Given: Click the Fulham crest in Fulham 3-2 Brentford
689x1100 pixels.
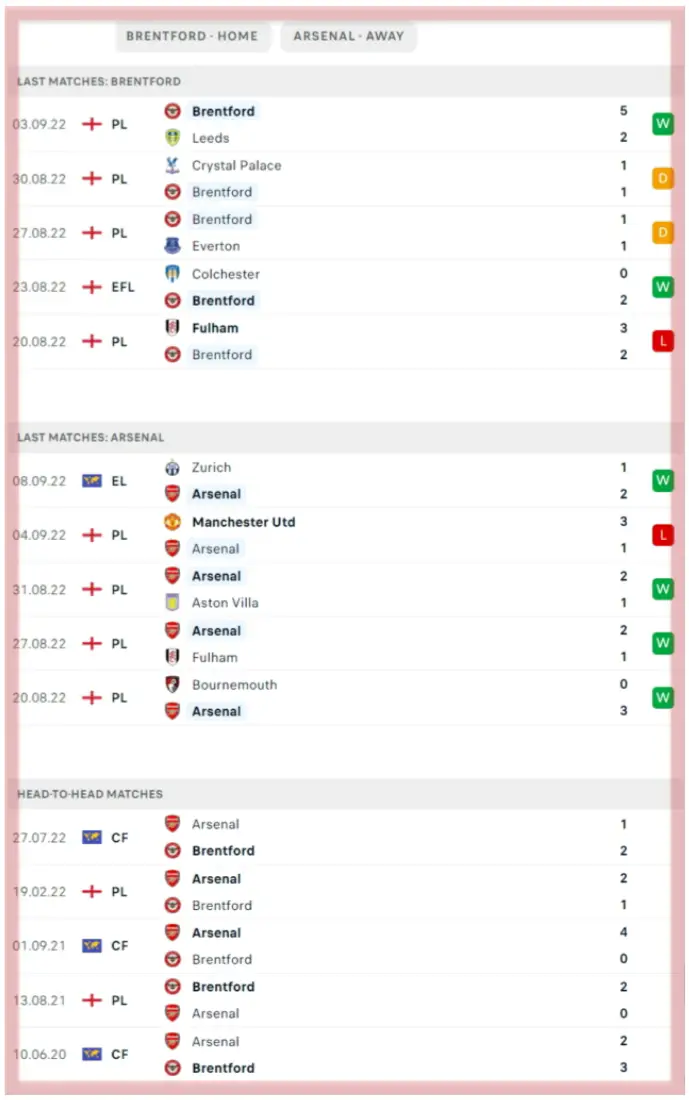Looking at the screenshot, I should (x=172, y=328).
